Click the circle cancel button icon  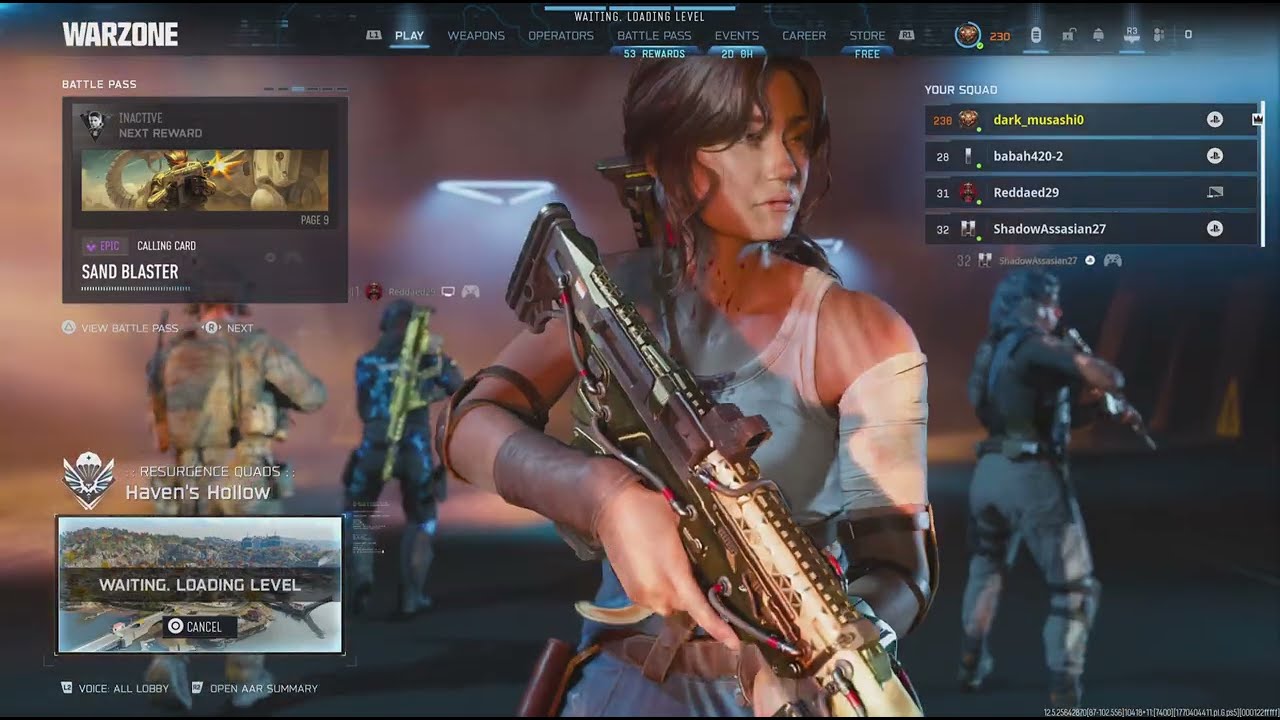point(176,627)
